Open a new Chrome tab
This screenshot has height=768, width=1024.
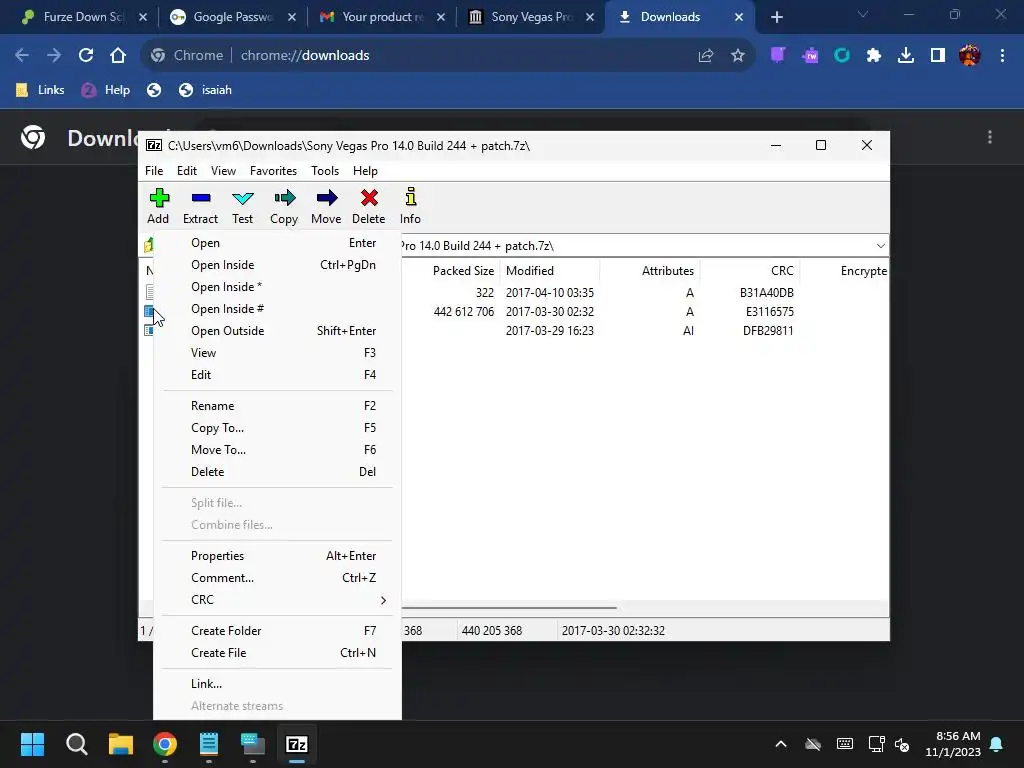(776, 17)
